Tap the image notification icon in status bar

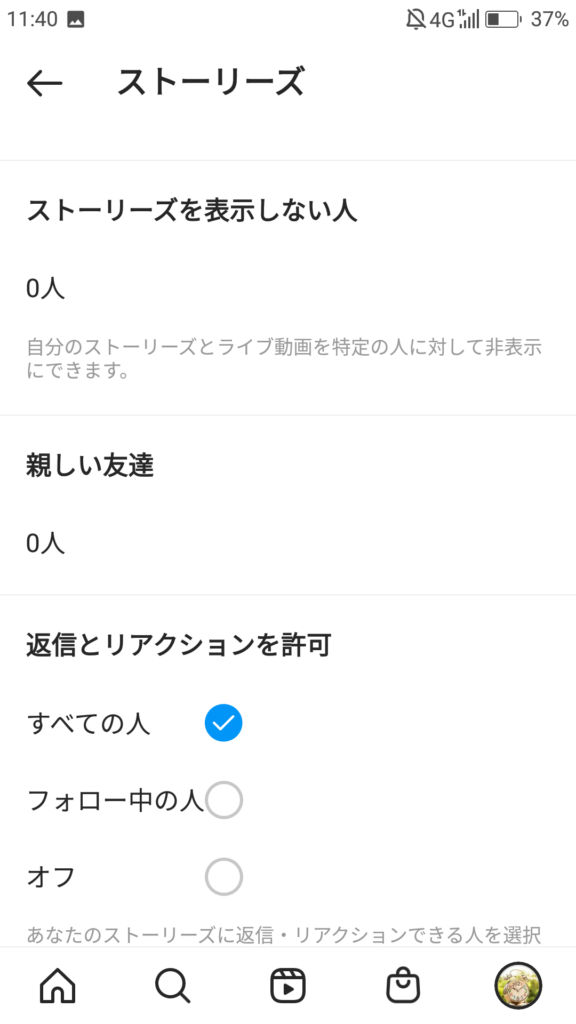click(x=76, y=20)
